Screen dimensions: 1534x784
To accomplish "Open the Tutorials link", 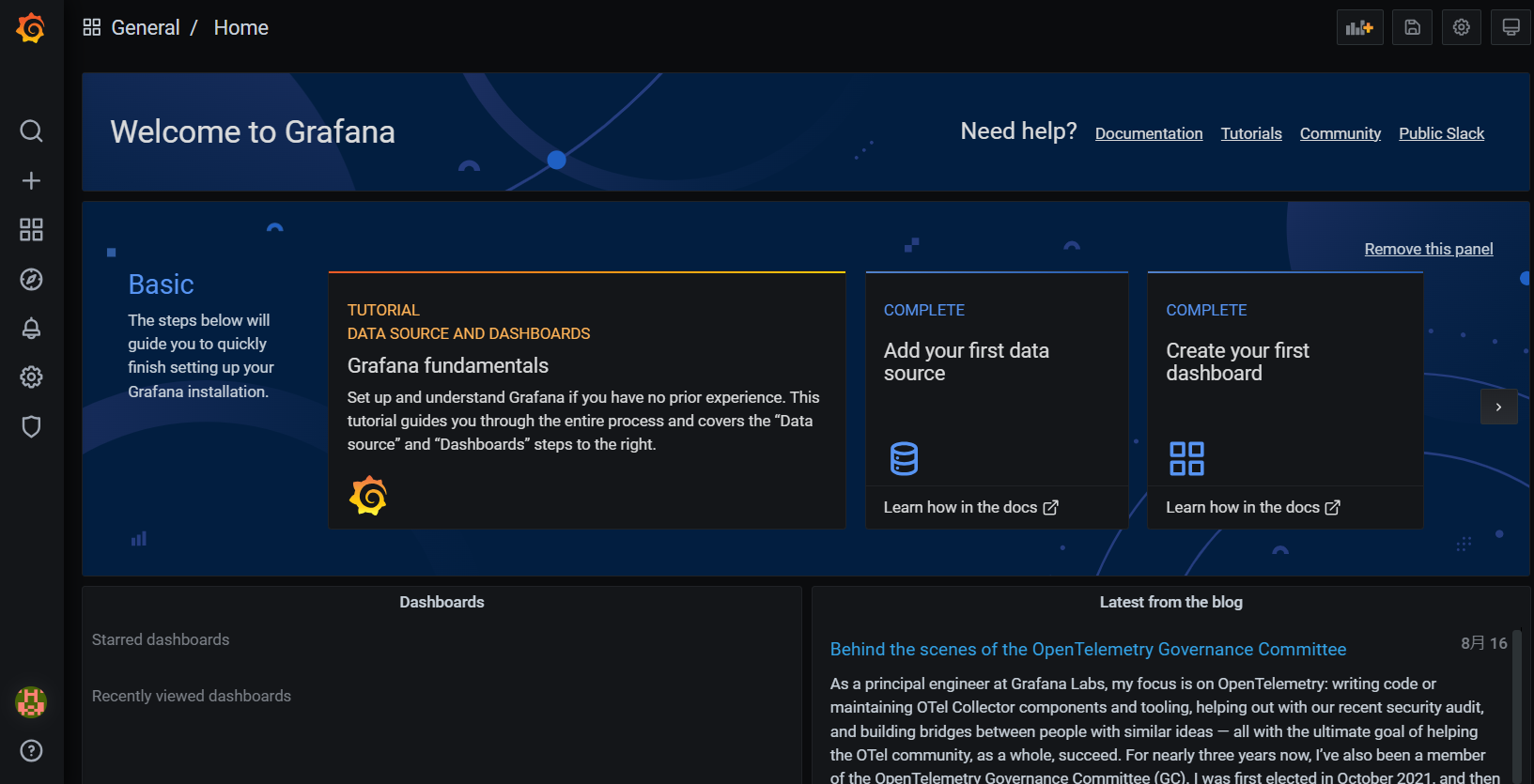I will point(1251,133).
